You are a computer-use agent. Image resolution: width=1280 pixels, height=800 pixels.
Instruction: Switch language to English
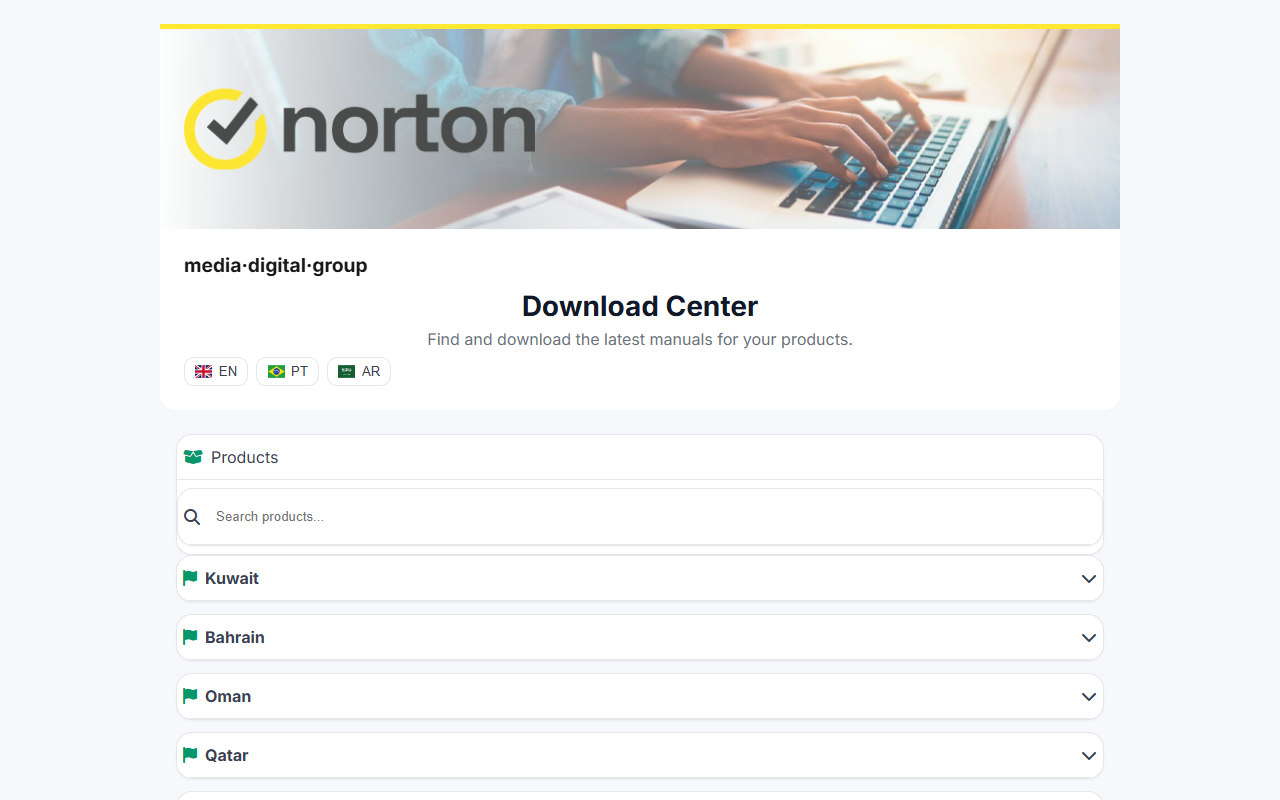(216, 370)
